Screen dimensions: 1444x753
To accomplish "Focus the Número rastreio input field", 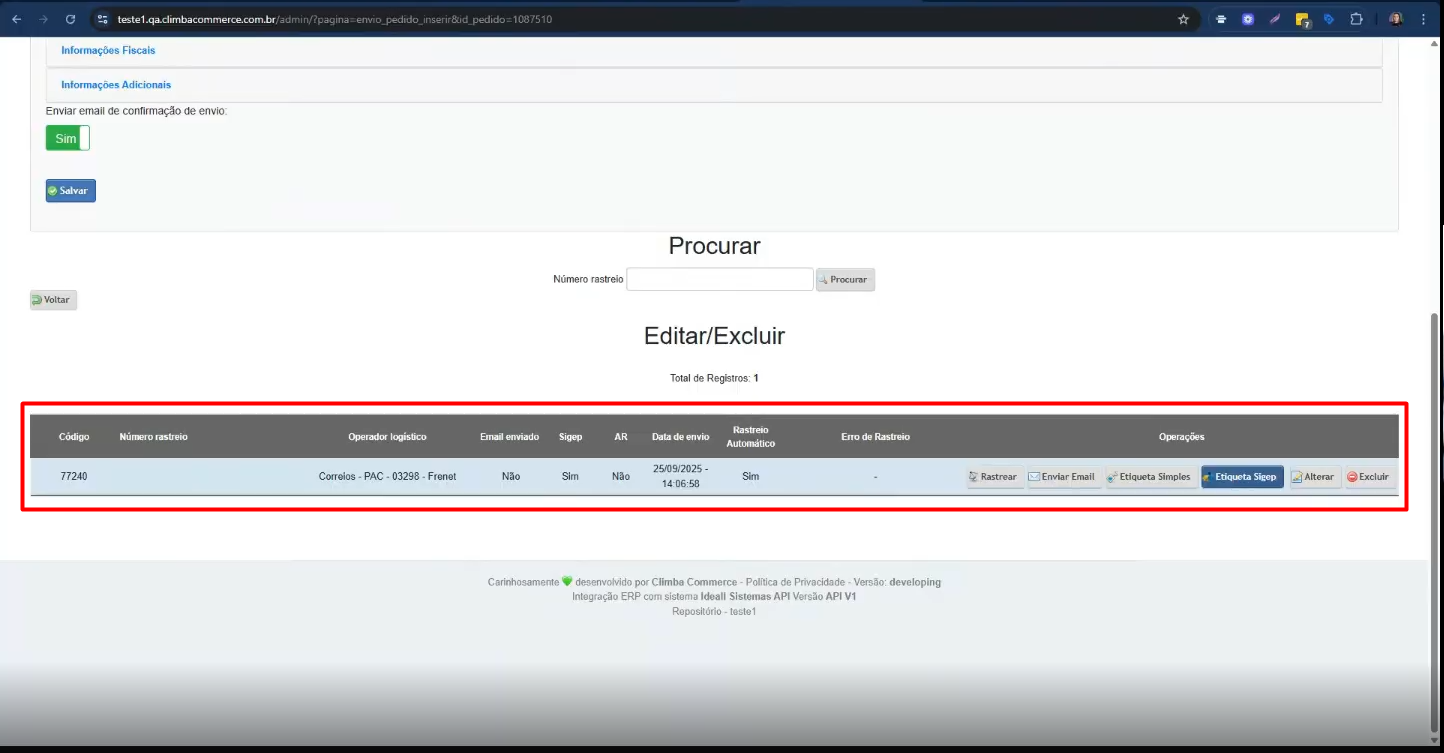I will [x=719, y=280].
